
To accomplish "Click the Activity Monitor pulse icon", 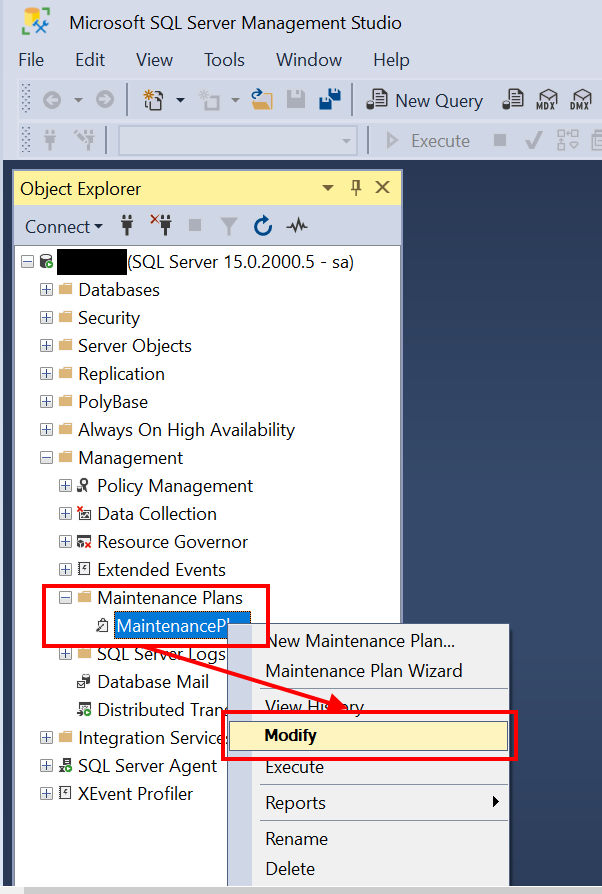I will click(x=297, y=226).
